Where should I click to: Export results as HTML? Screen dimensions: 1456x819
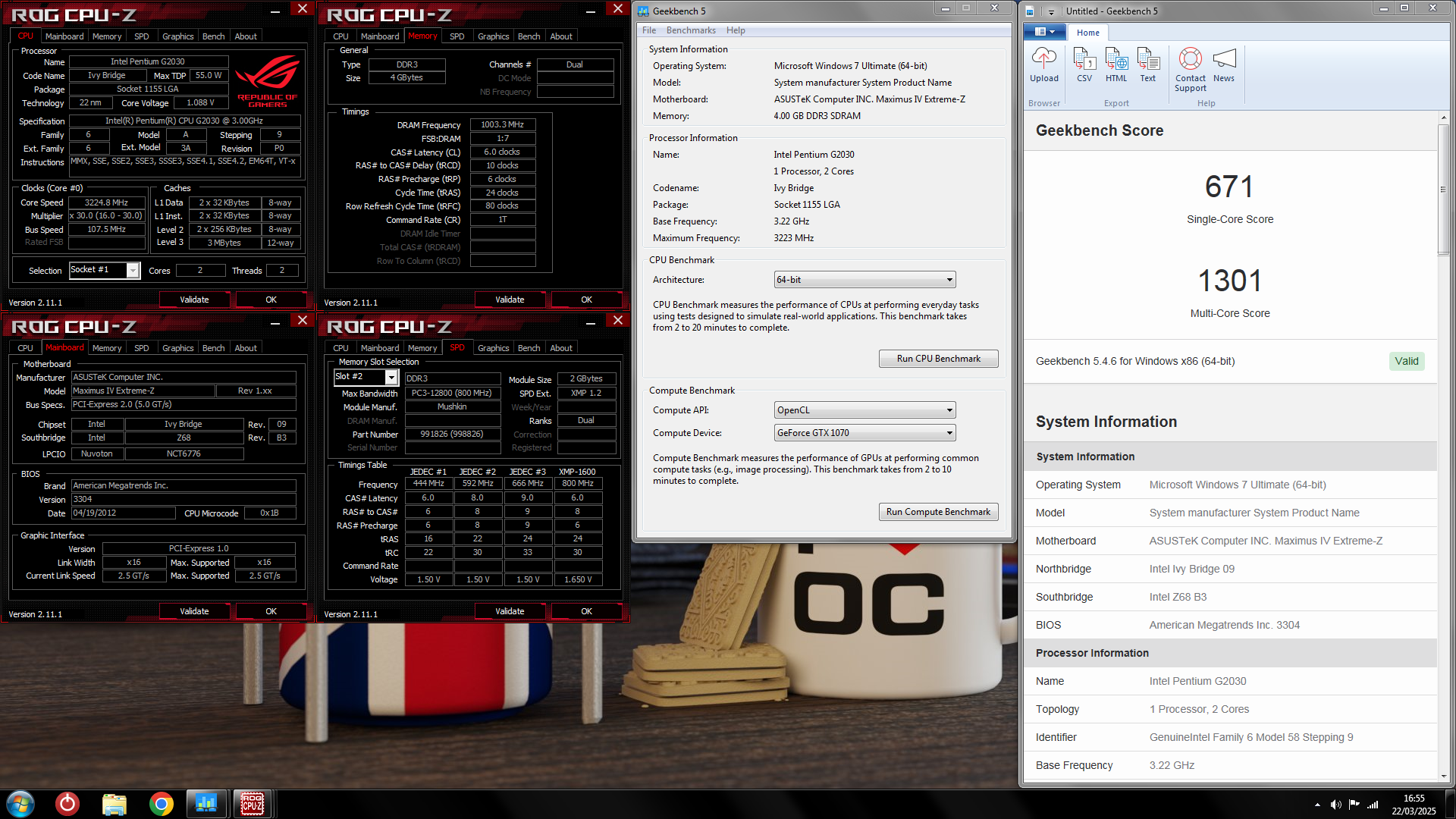[x=1116, y=65]
